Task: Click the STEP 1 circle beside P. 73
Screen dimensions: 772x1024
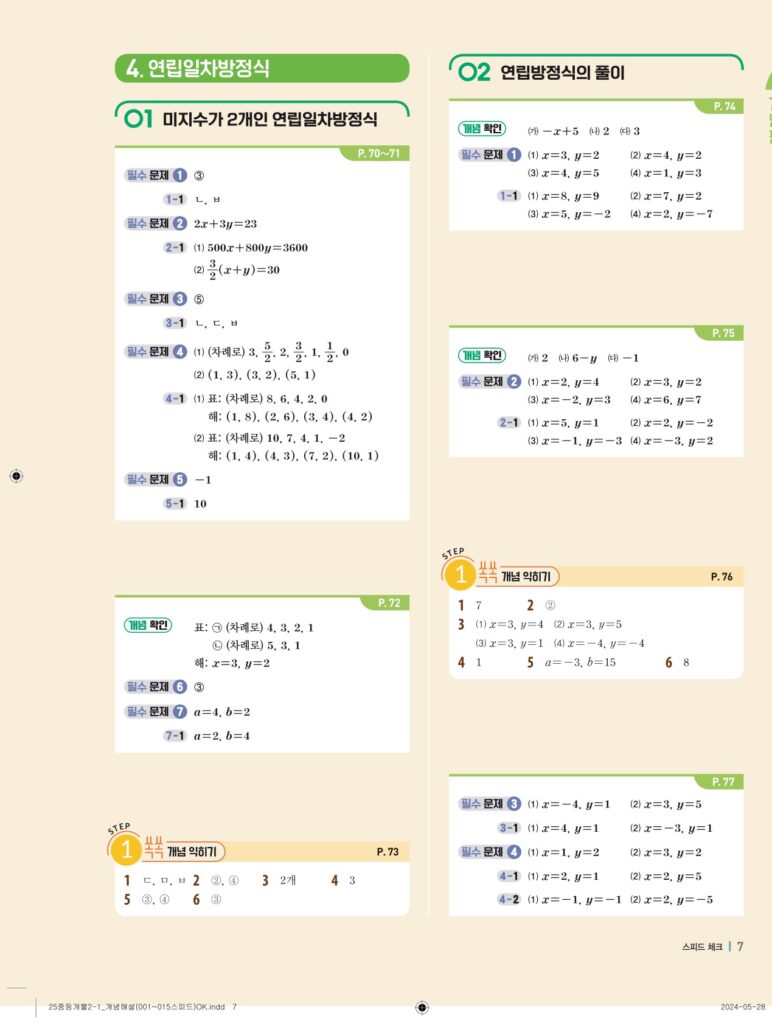Action: [127, 852]
